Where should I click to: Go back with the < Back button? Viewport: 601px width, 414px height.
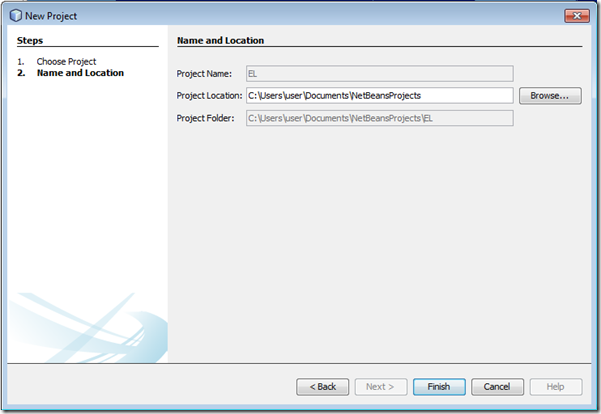click(323, 387)
